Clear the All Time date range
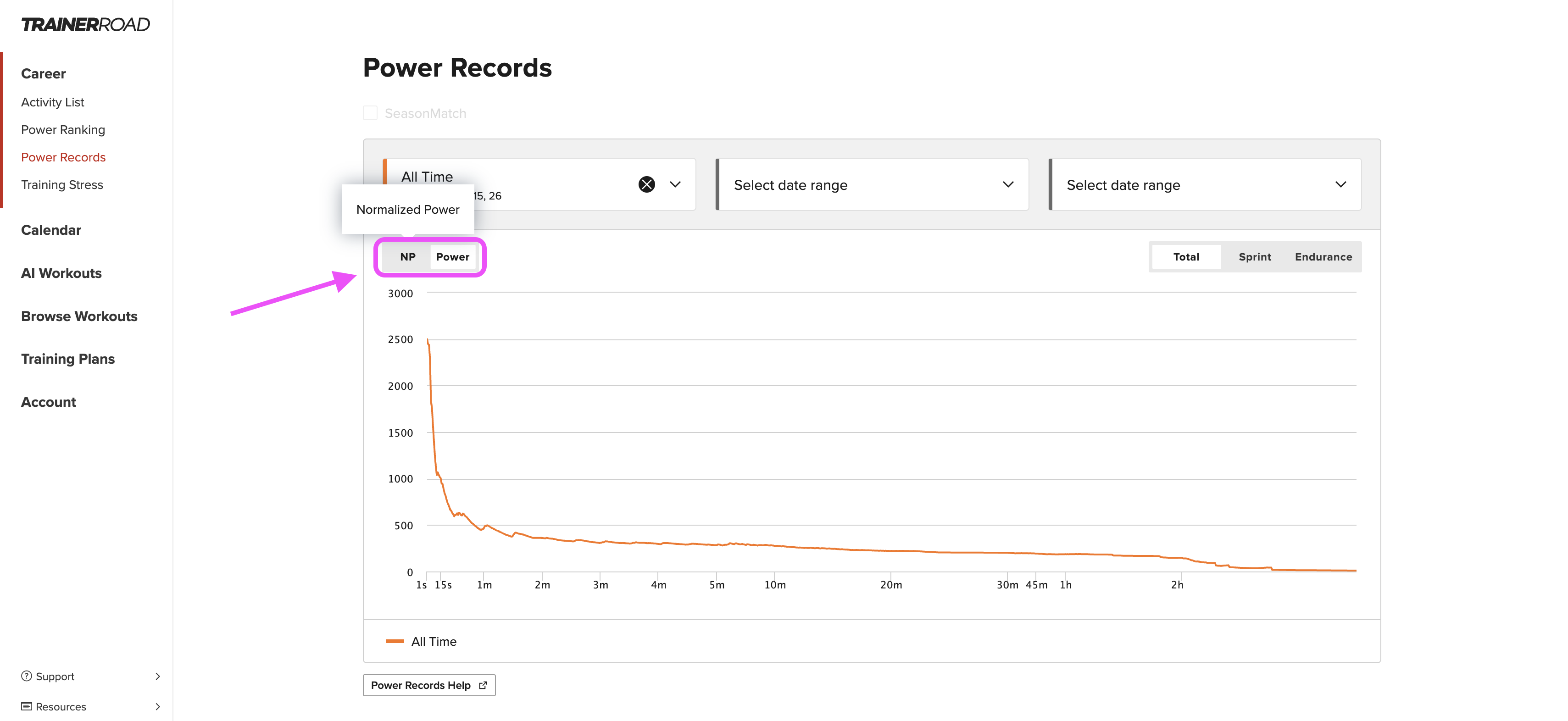The height and width of the screenshot is (721, 1568). point(646,184)
